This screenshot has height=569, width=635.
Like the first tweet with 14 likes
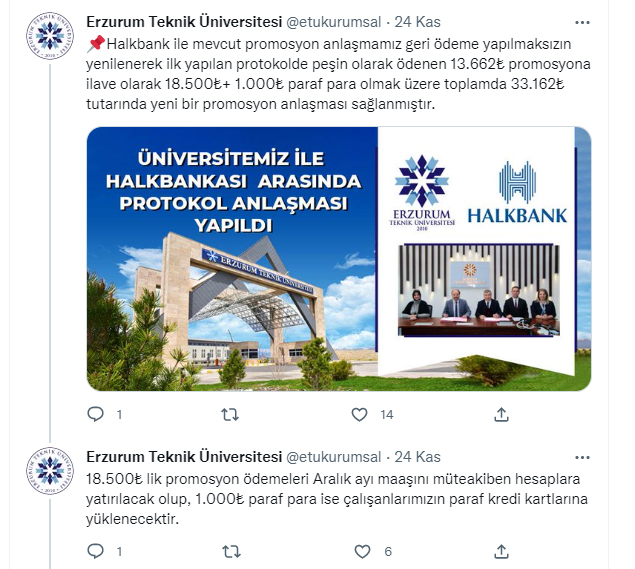click(x=359, y=414)
